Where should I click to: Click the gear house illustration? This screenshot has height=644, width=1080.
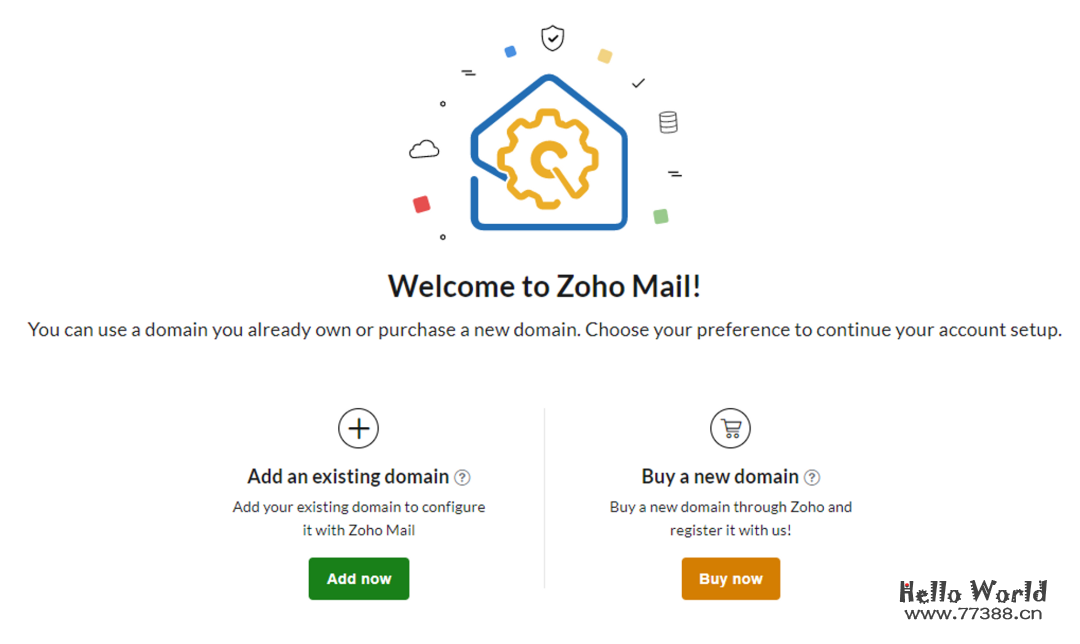[x=548, y=153]
